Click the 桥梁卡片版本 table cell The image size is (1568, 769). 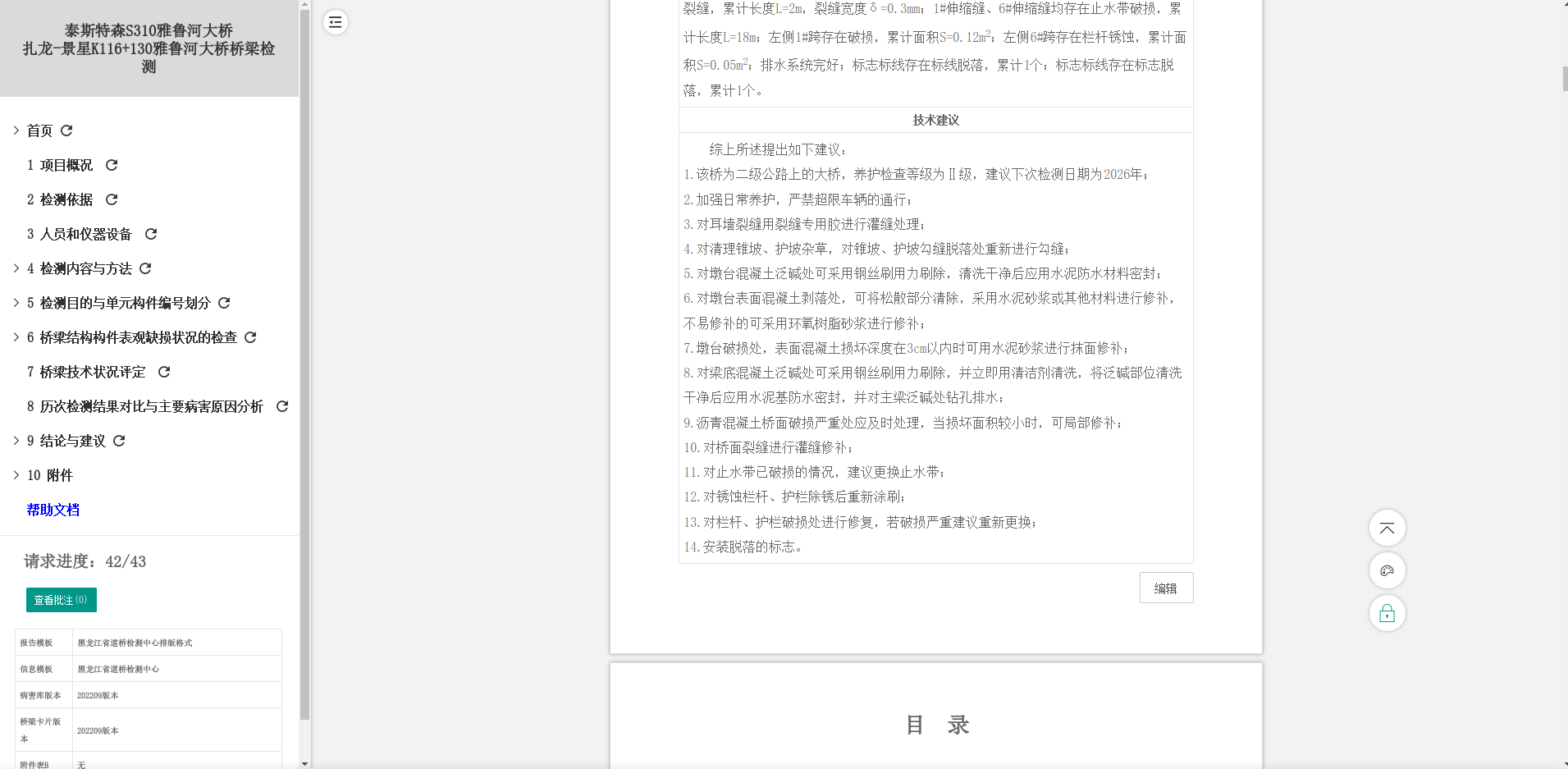(x=43, y=730)
